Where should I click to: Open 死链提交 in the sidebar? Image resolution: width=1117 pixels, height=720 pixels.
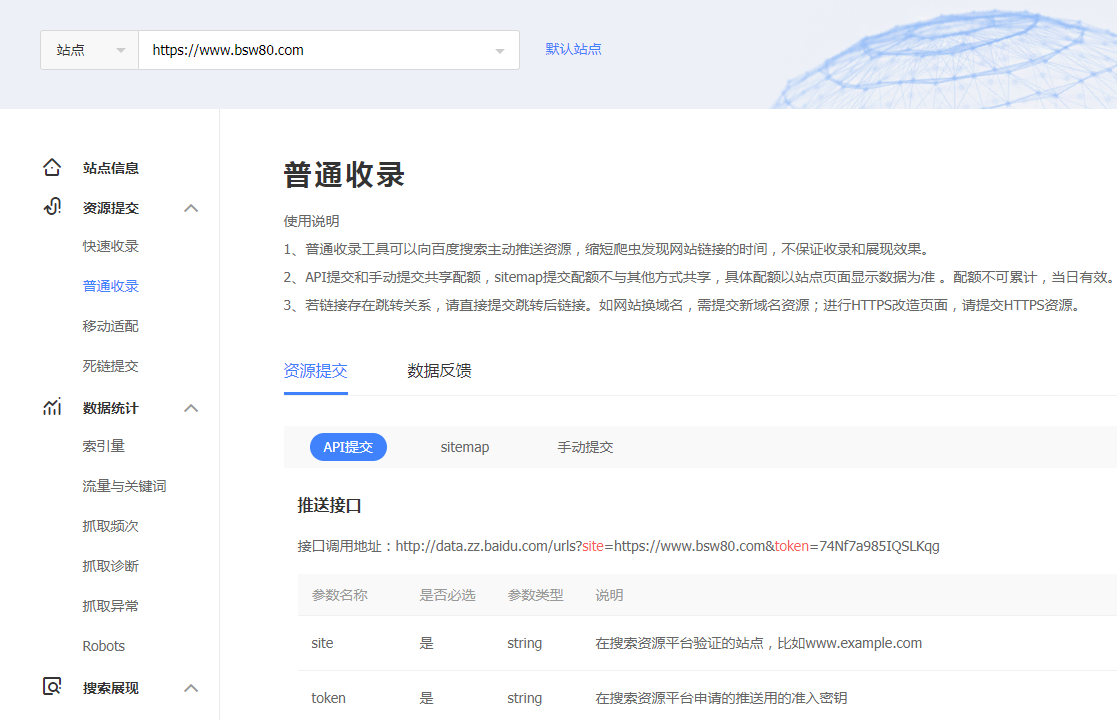[110, 366]
